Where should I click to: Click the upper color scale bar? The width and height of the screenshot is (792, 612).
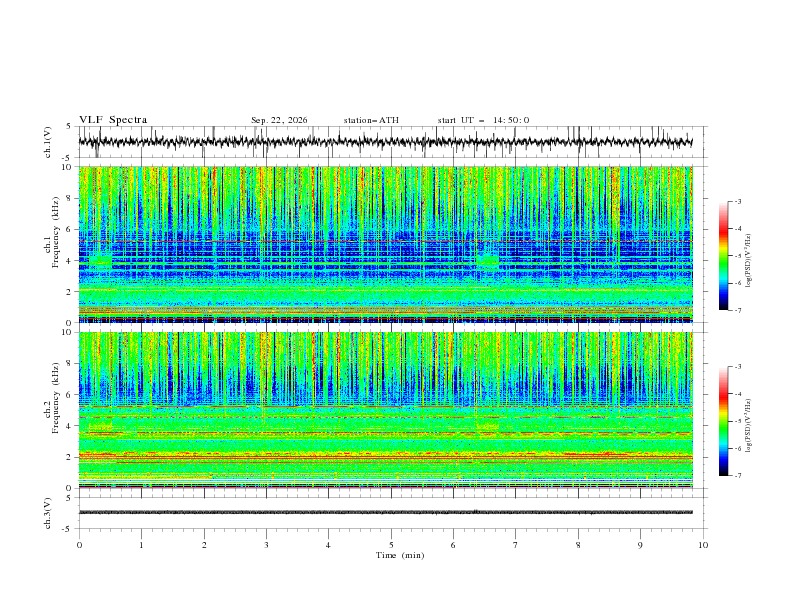723,256
